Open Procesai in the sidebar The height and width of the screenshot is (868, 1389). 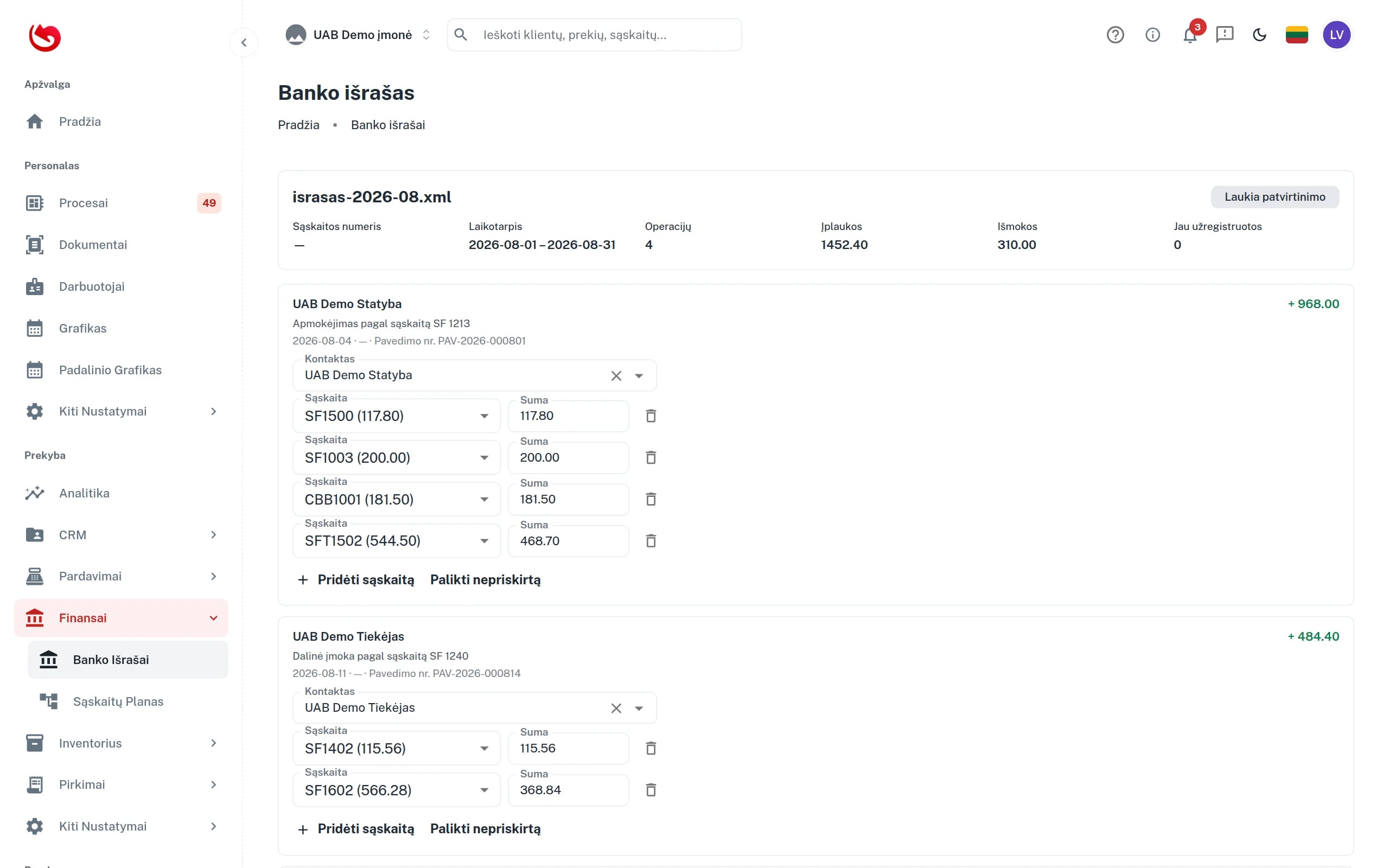[x=121, y=203]
